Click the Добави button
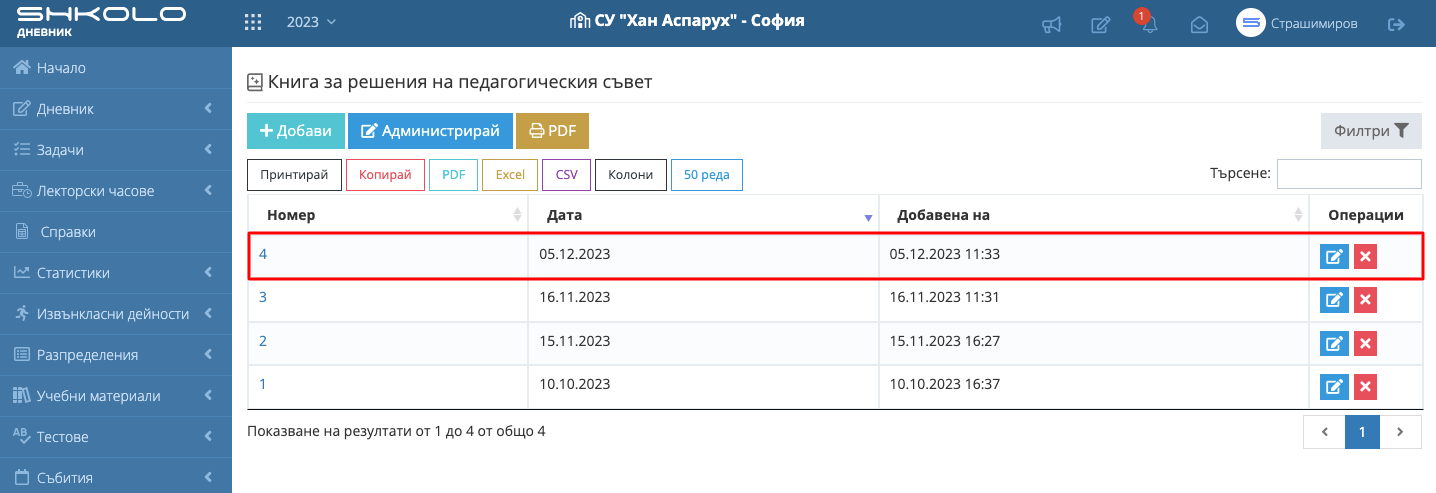The height and width of the screenshot is (493, 1436). pyautogui.click(x=296, y=131)
